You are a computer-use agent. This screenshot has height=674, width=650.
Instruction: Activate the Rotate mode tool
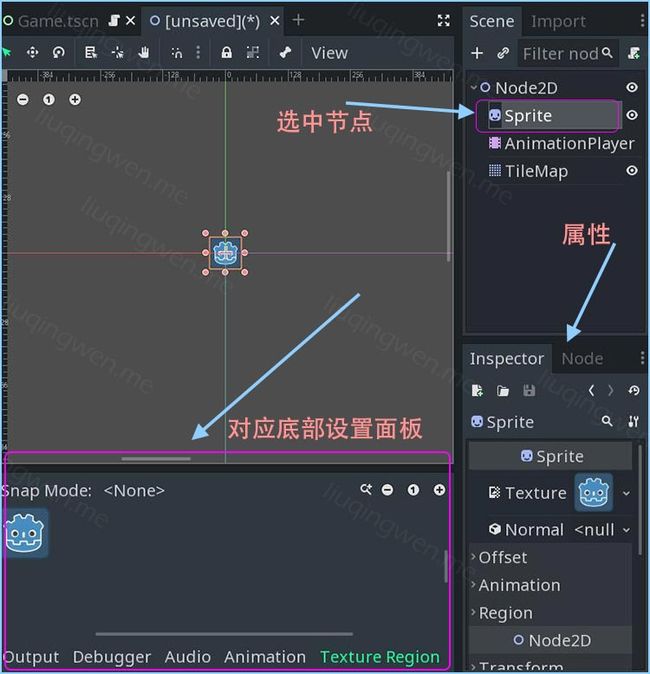click(x=58, y=53)
